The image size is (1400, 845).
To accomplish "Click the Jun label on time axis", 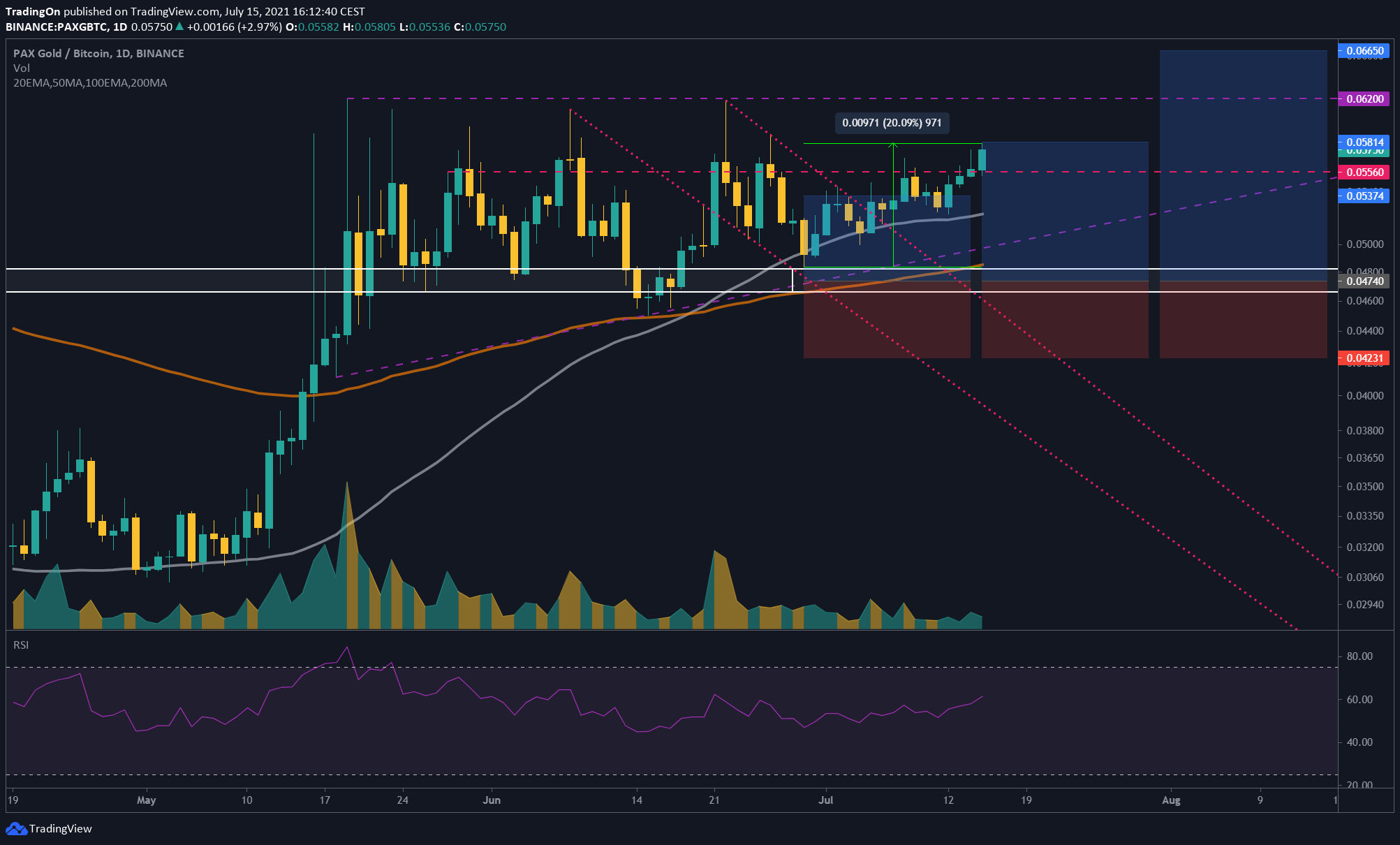I will pyautogui.click(x=492, y=800).
